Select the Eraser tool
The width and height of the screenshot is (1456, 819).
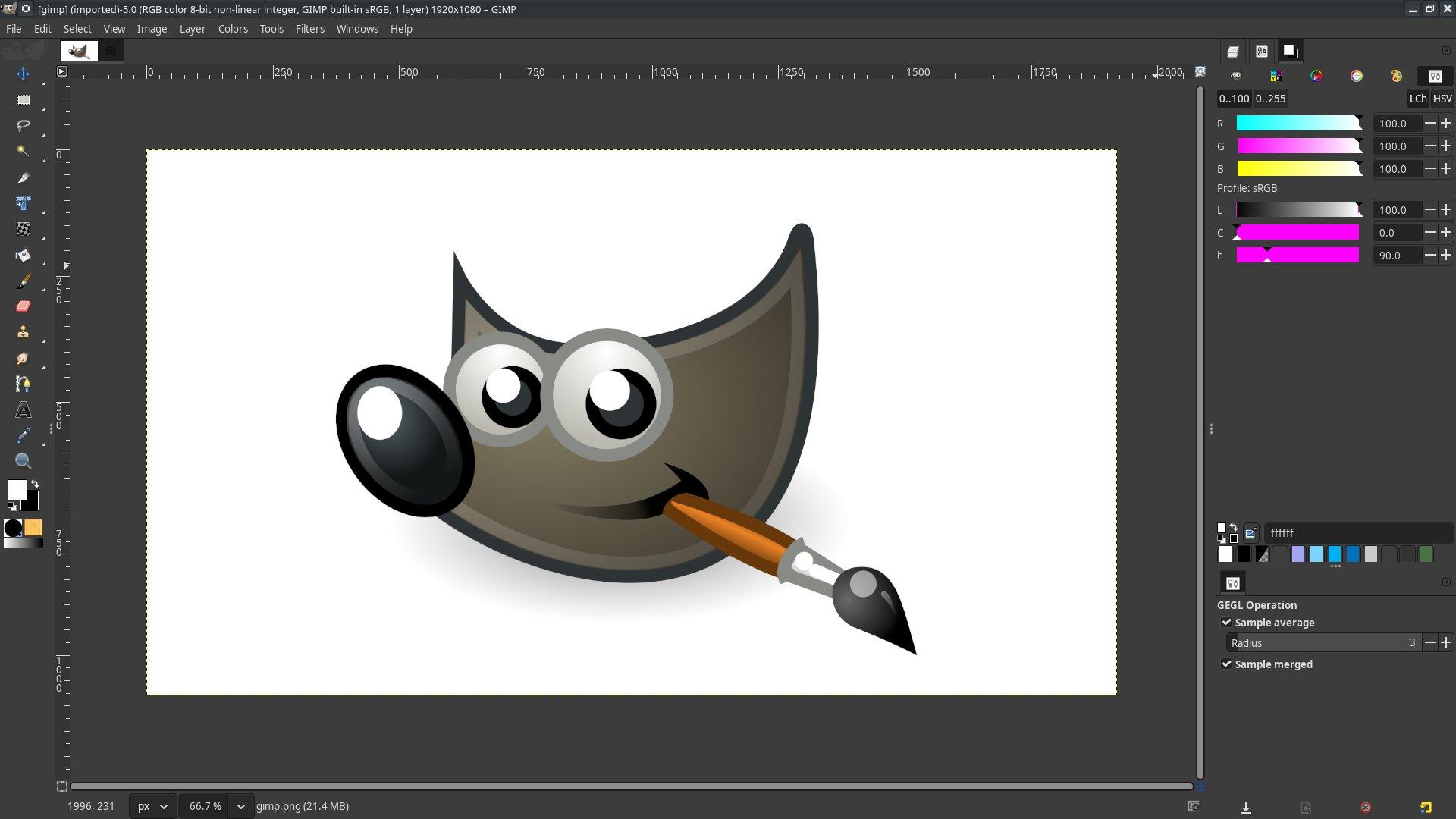(x=23, y=306)
